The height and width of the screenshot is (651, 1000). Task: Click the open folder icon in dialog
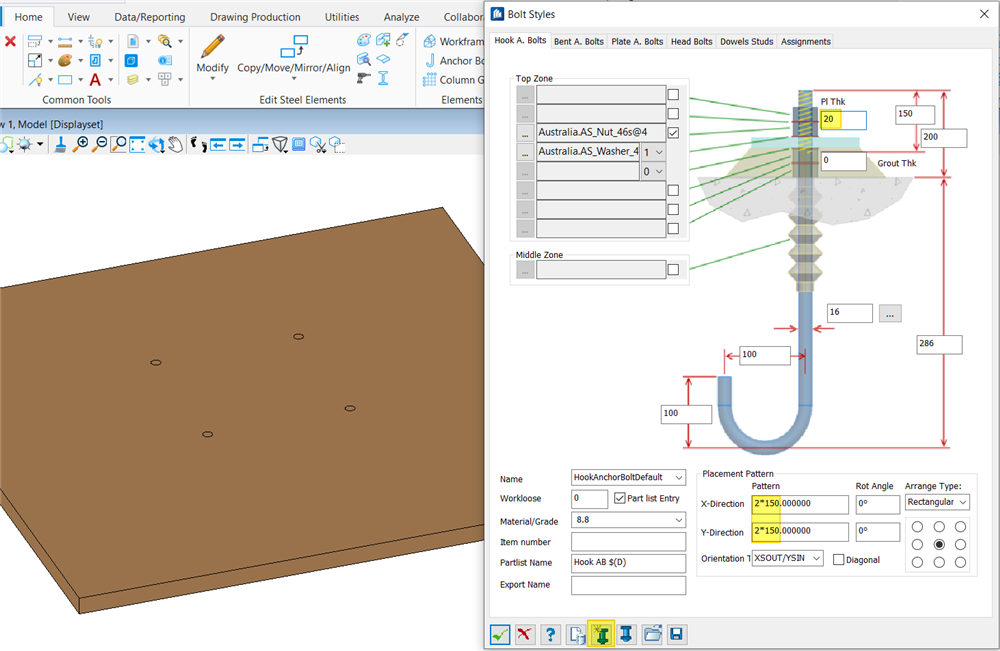click(x=652, y=634)
